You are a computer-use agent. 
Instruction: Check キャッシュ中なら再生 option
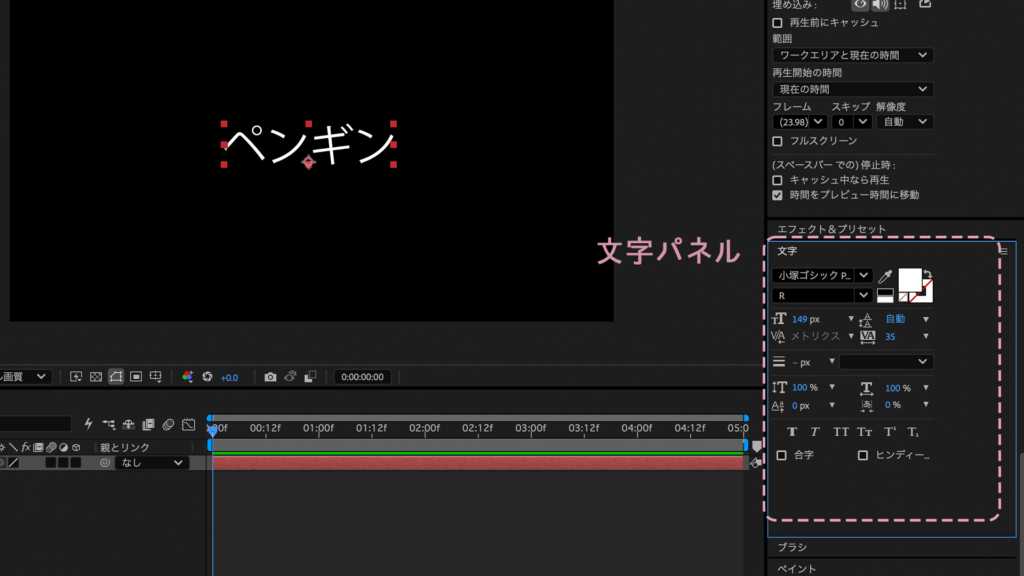coord(777,180)
